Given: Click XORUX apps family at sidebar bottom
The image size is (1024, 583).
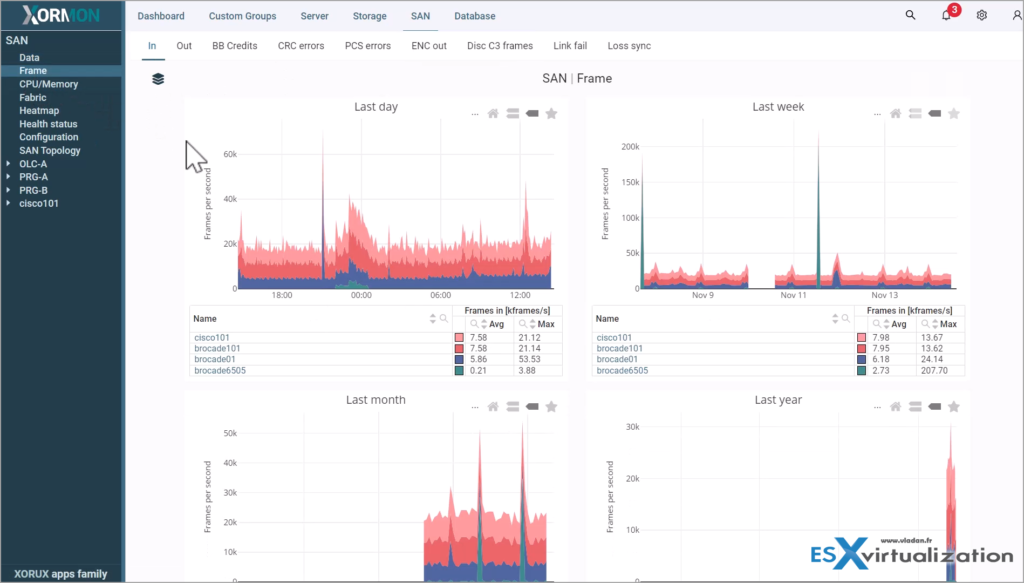Looking at the screenshot, I should tap(61, 573).
